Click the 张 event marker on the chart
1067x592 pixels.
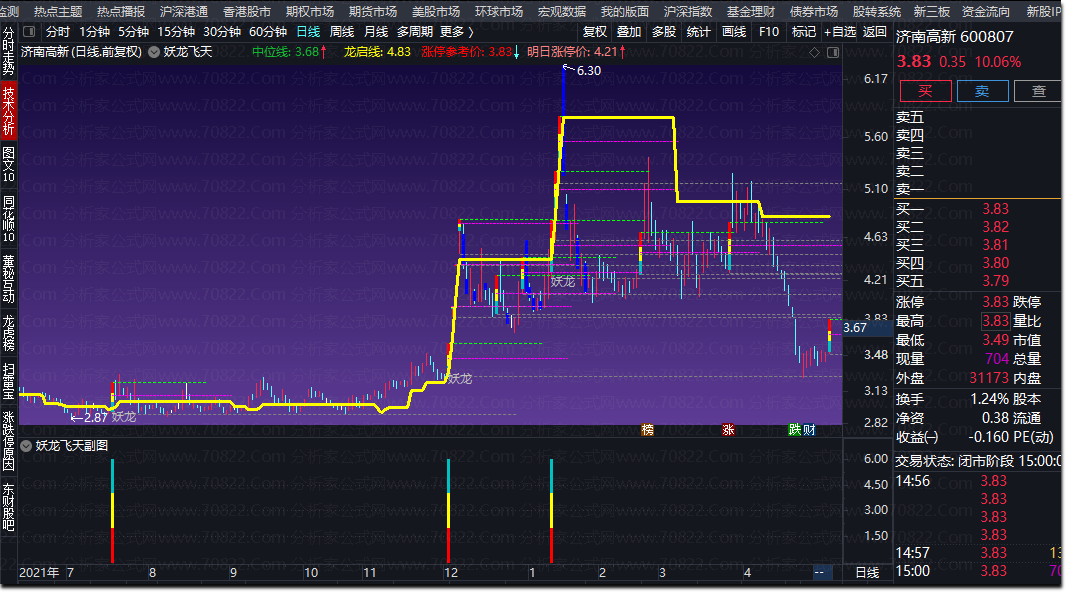point(728,430)
